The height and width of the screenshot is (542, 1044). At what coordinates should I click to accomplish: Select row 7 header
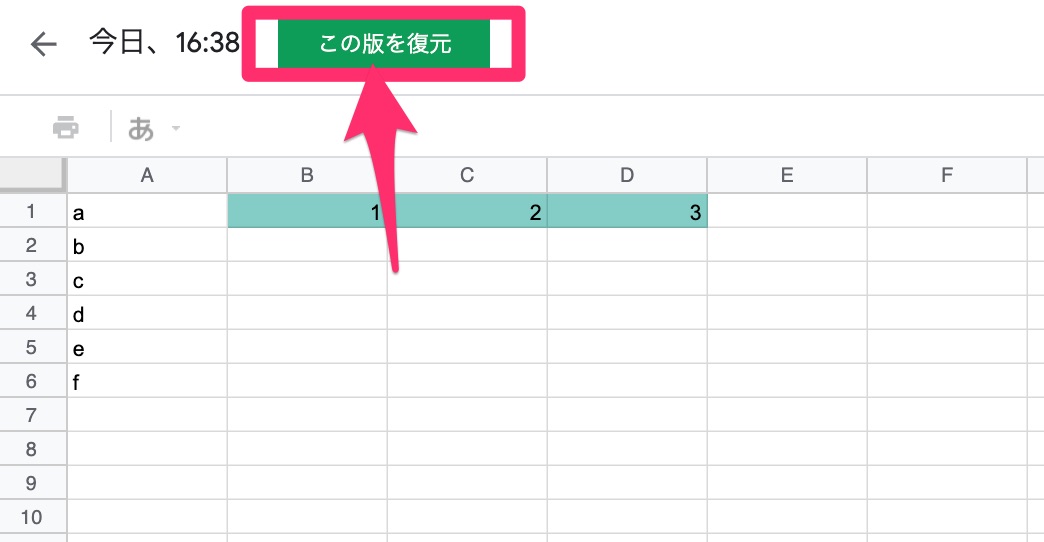[32, 415]
